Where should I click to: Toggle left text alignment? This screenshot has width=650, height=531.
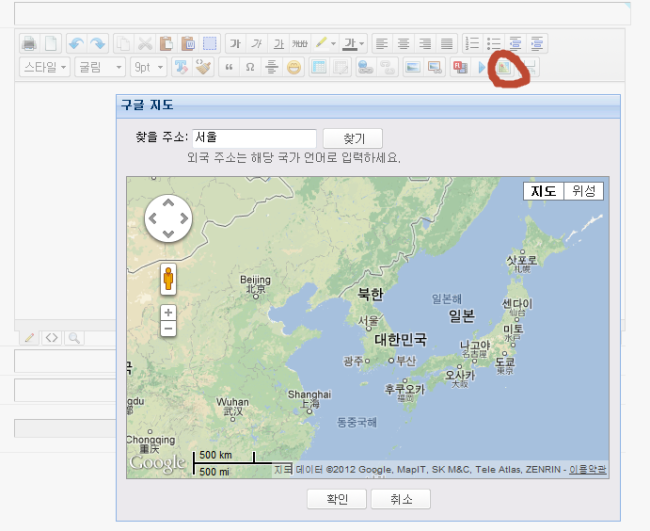click(381, 44)
